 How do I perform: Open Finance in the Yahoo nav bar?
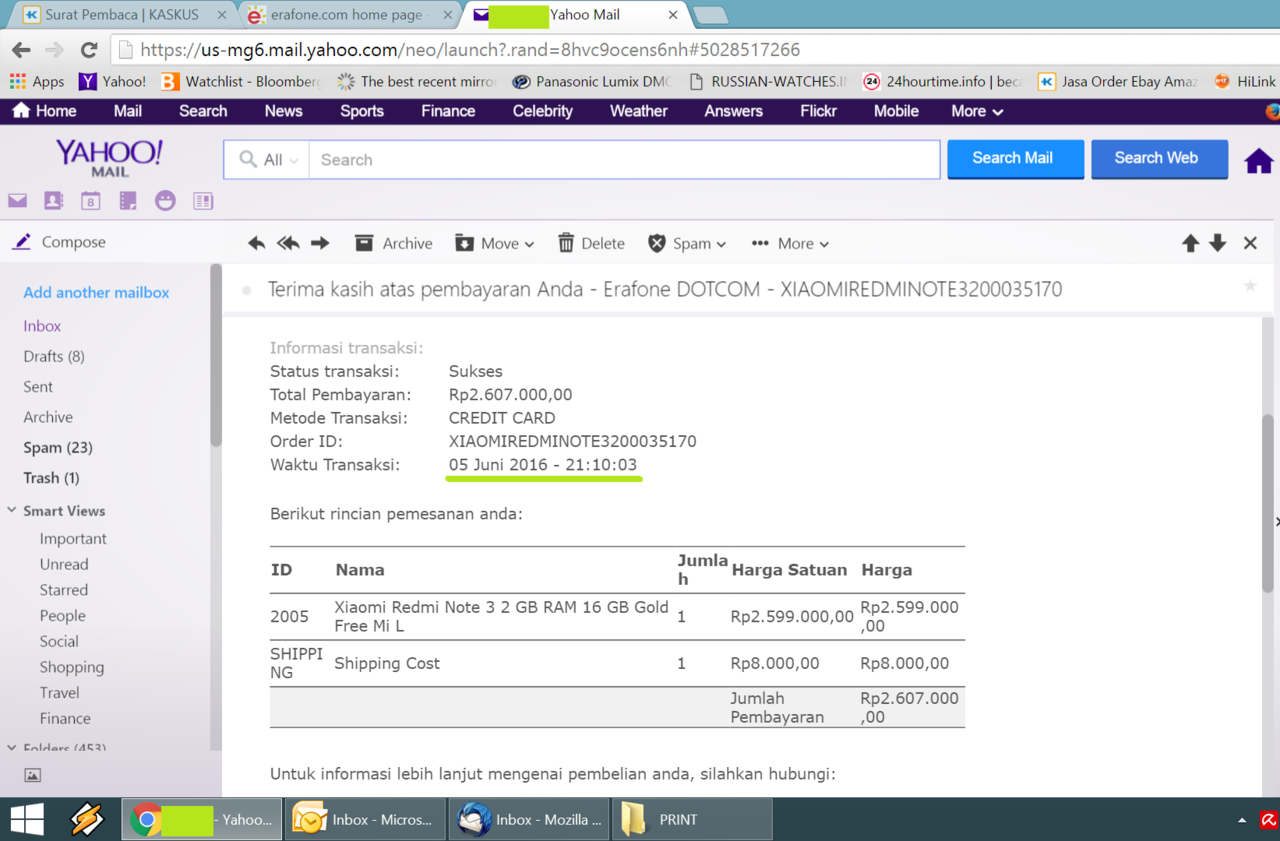(x=448, y=111)
